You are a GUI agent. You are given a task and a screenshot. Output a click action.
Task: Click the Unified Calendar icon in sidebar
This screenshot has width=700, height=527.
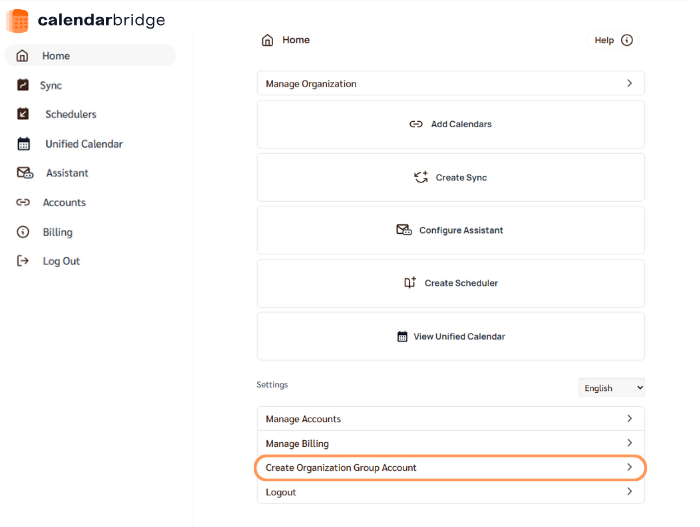coord(24,144)
